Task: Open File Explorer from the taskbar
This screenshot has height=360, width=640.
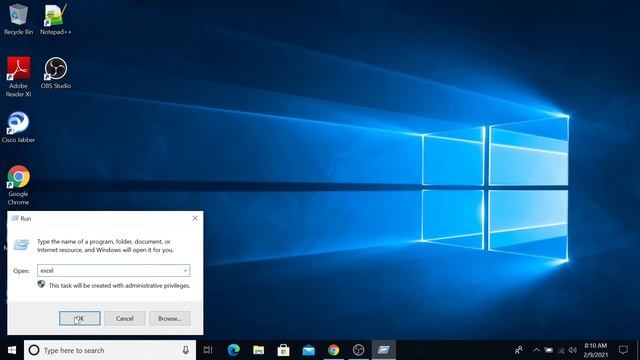Action: pos(258,350)
